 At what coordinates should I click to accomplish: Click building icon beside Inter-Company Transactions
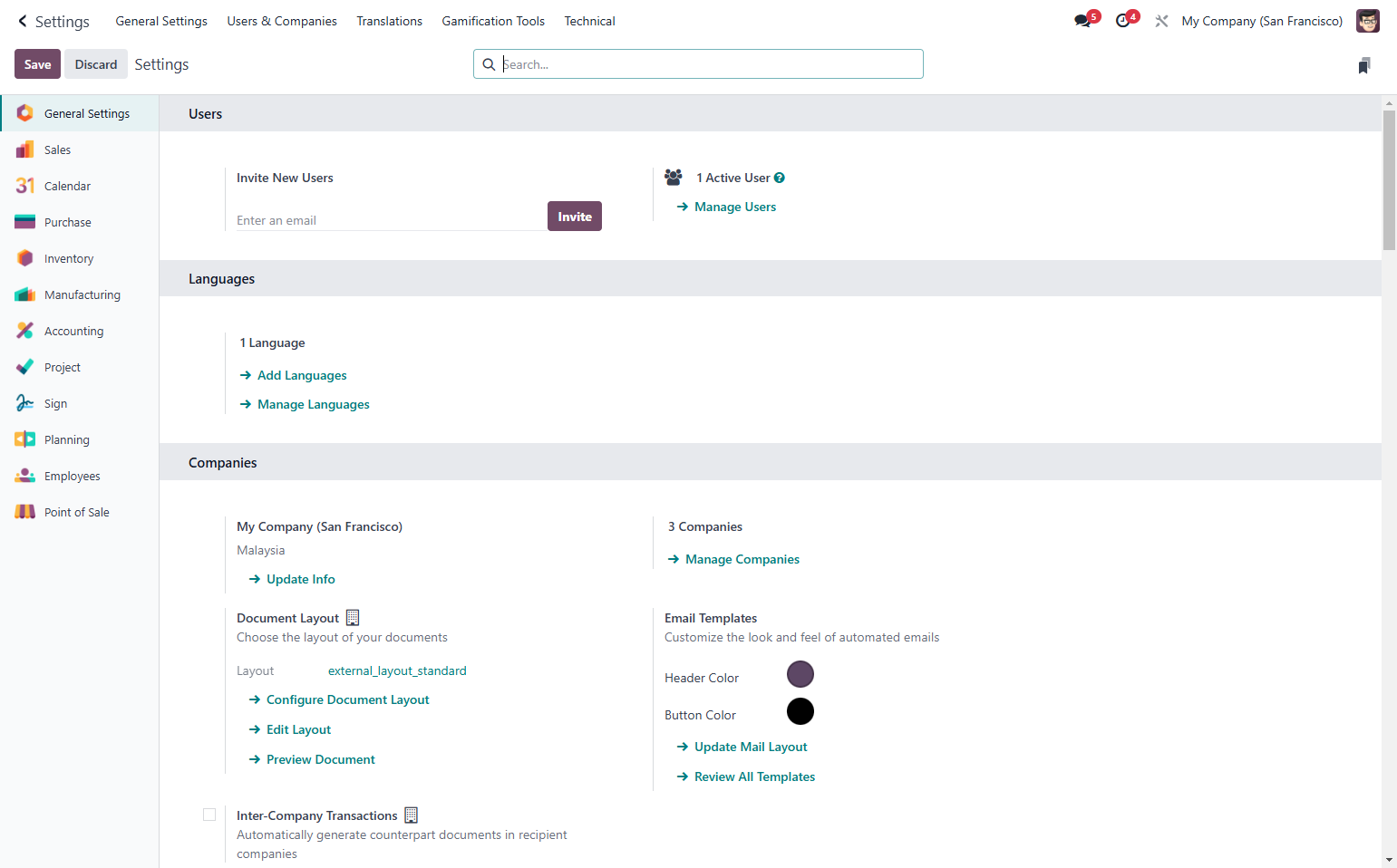(x=412, y=815)
